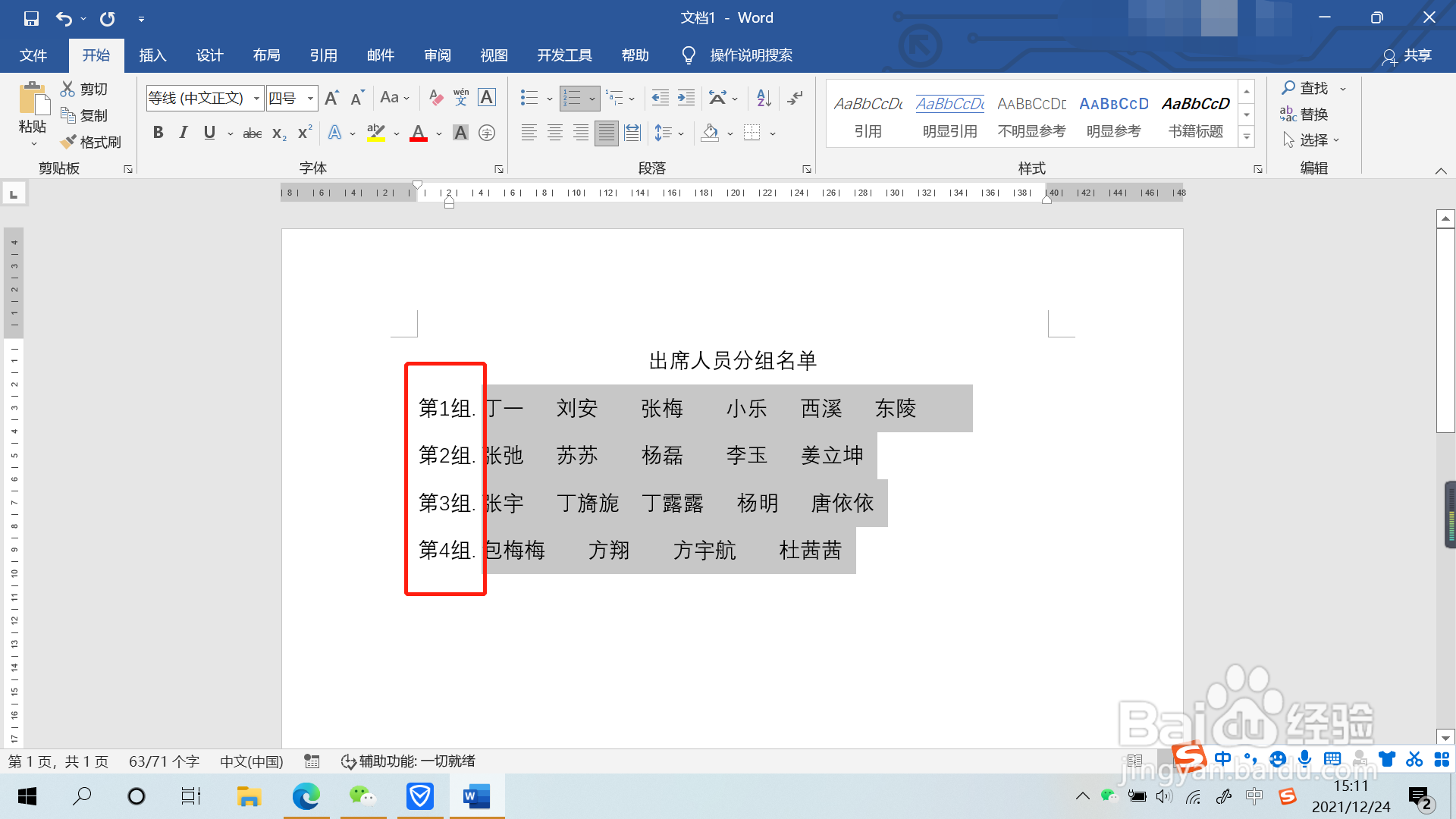Click the Increase Indent icon
Image resolution: width=1456 pixels, height=819 pixels.
click(686, 98)
